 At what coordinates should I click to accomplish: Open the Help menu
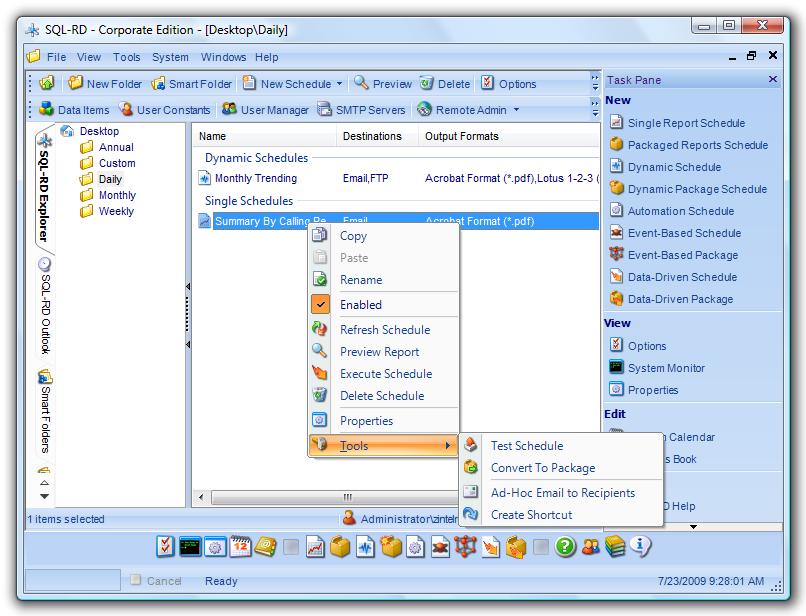click(267, 57)
